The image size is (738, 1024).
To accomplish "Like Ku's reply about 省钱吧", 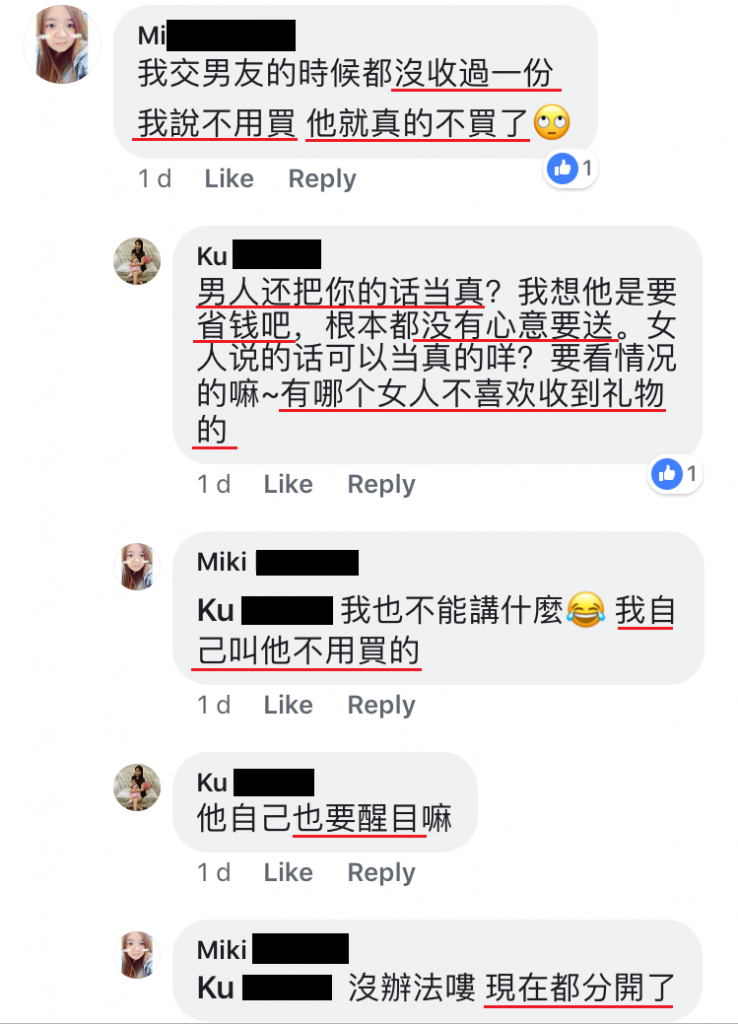I will pos(288,484).
